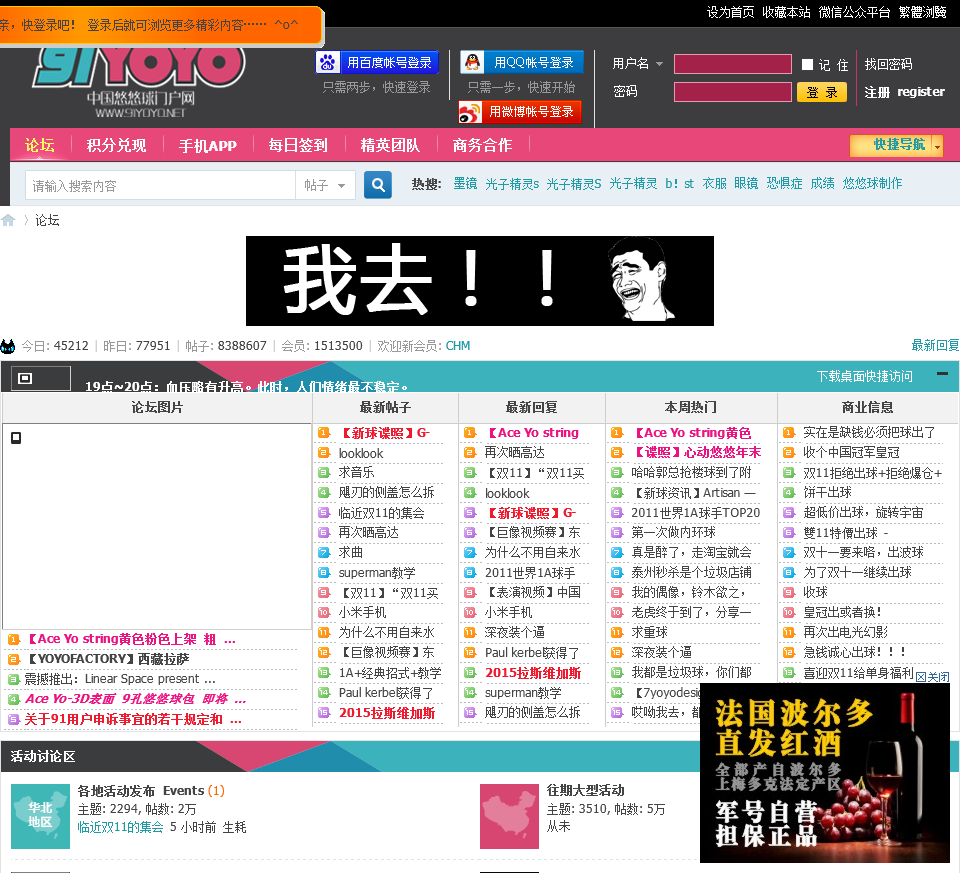The height and width of the screenshot is (873, 960).
Task: Click 论坛 breadcrumb link
Action: click(x=47, y=220)
